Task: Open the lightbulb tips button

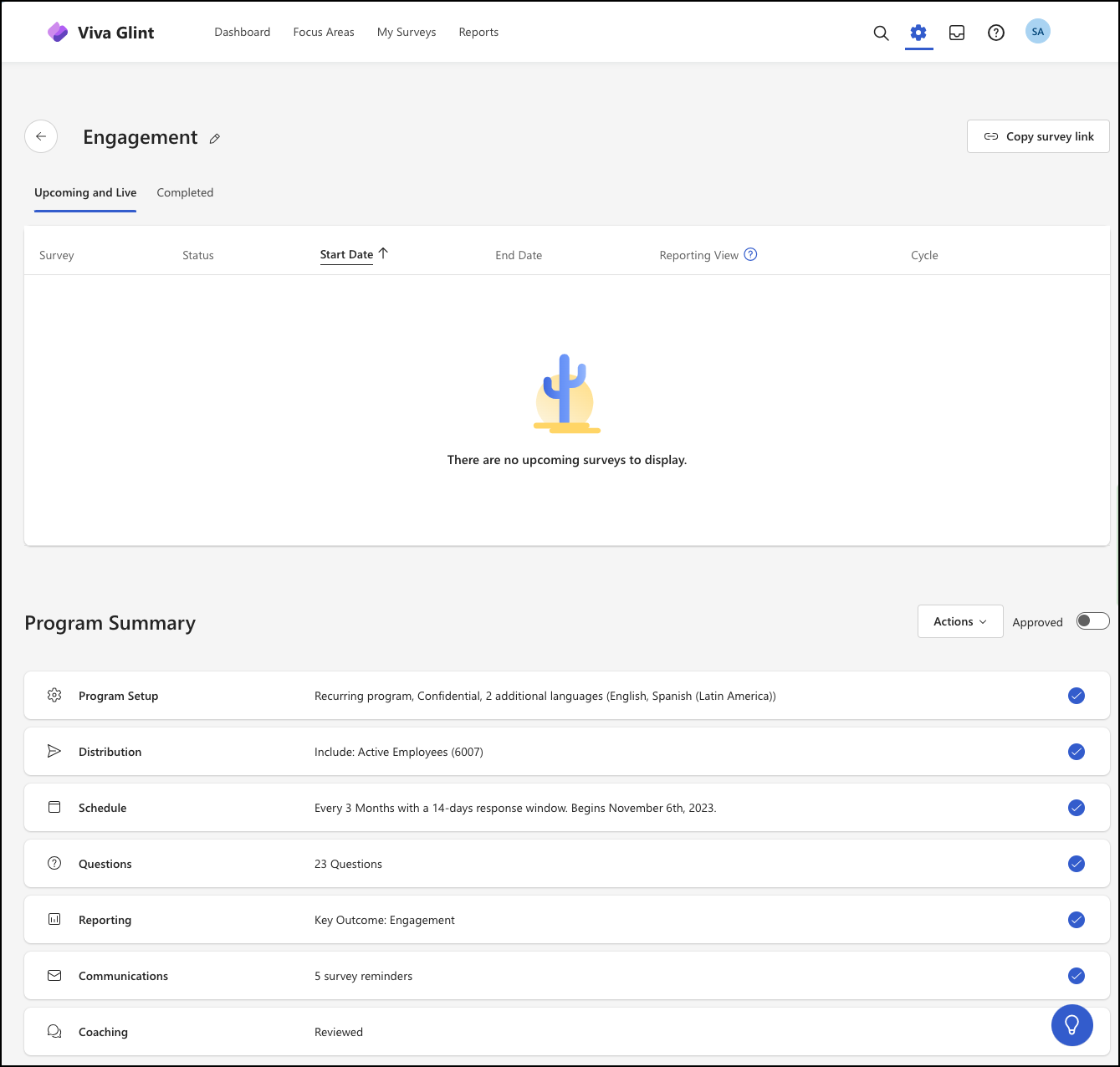Action: pyautogui.click(x=1072, y=1025)
